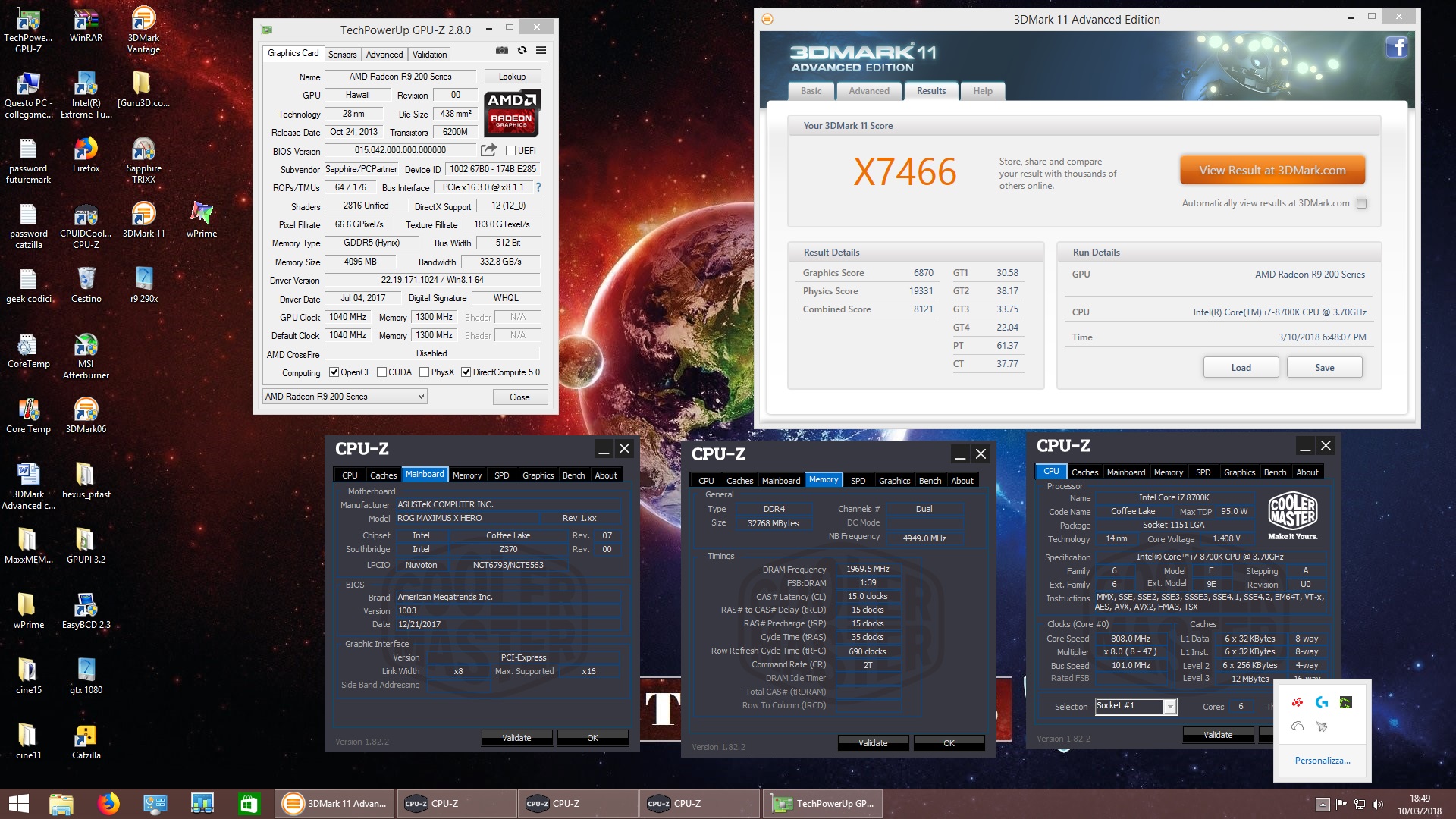Image resolution: width=1456 pixels, height=819 pixels.
Task: Toggle the PhysX checkbox
Action: tap(424, 372)
